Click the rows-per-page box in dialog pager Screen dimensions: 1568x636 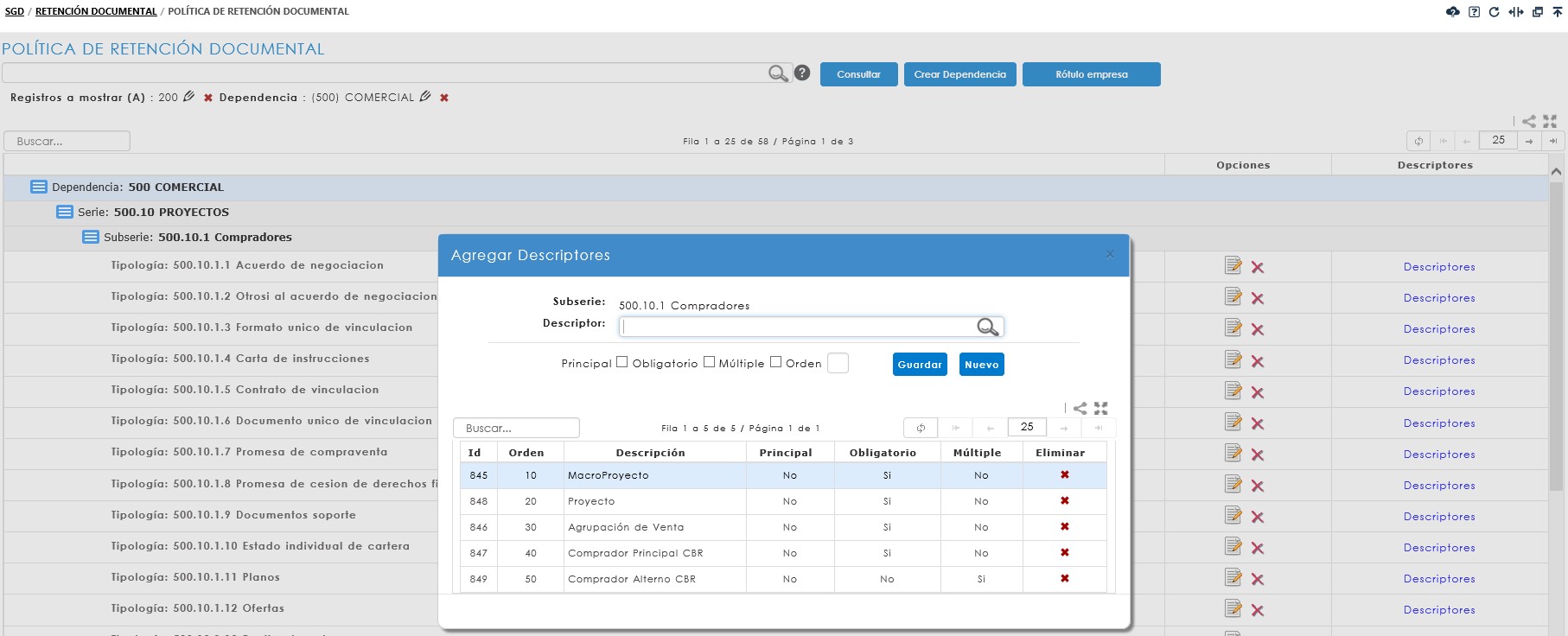1027,427
